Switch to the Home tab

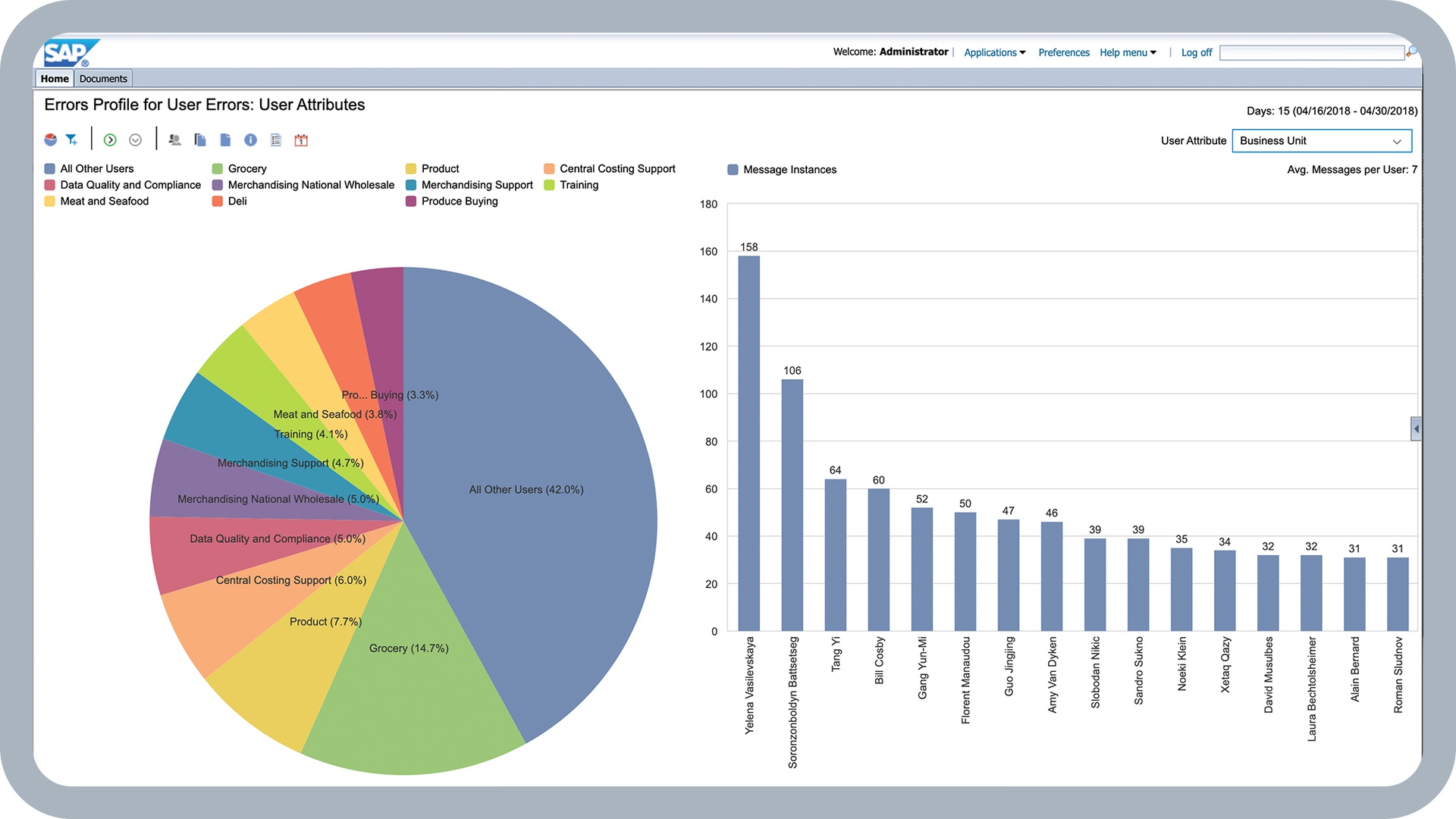(55, 78)
